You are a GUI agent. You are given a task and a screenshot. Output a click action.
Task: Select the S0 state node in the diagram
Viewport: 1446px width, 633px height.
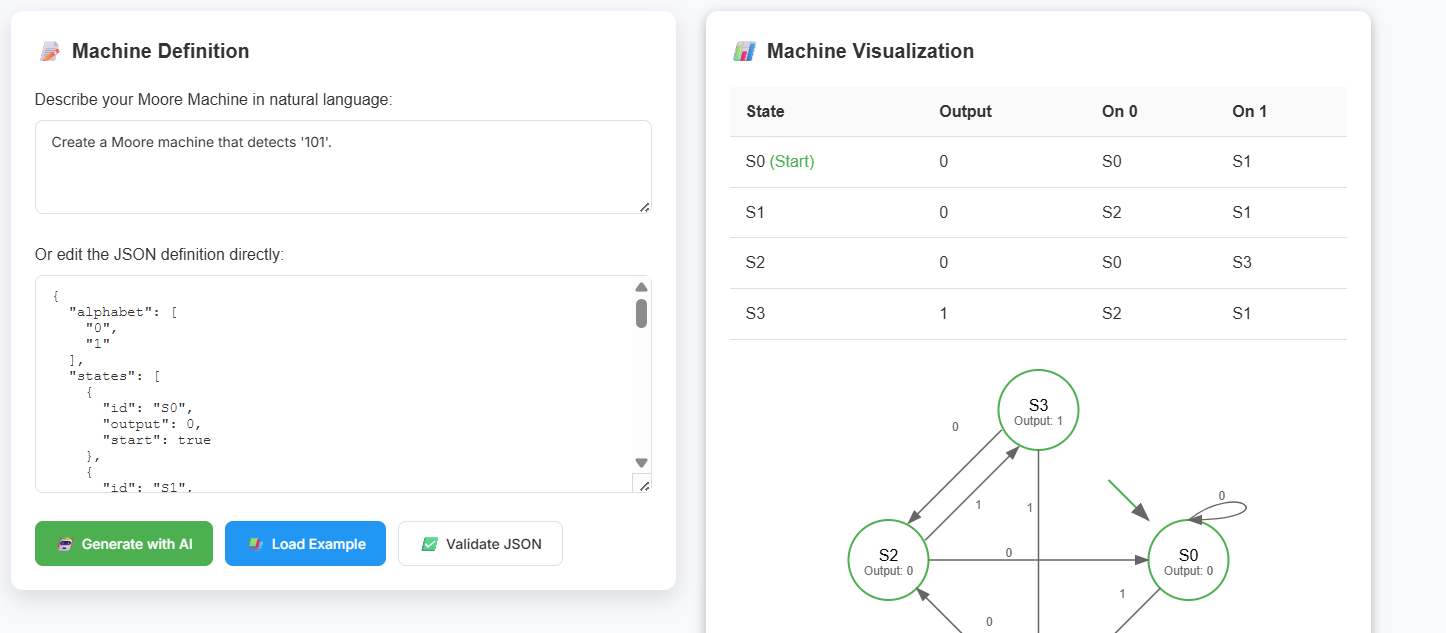point(1188,561)
